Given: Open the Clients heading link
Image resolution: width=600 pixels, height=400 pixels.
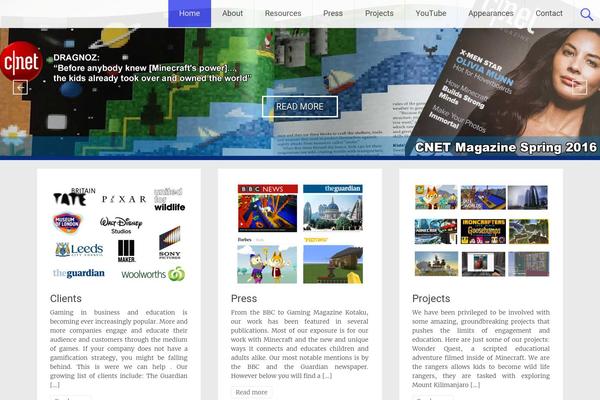Looking at the screenshot, I should point(66,299).
